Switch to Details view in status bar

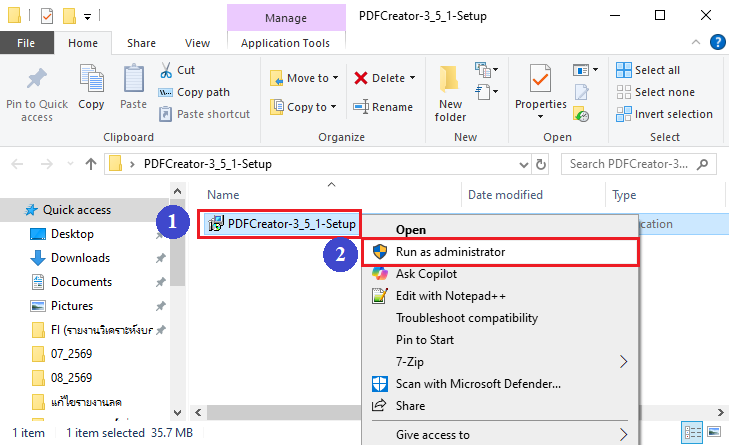(692, 433)
